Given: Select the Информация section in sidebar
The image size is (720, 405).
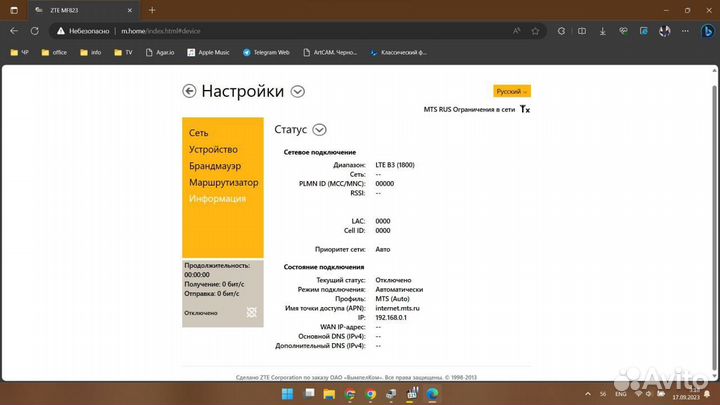Looking at the screenshot, I should pyautogui.click(x=217, y=199).
